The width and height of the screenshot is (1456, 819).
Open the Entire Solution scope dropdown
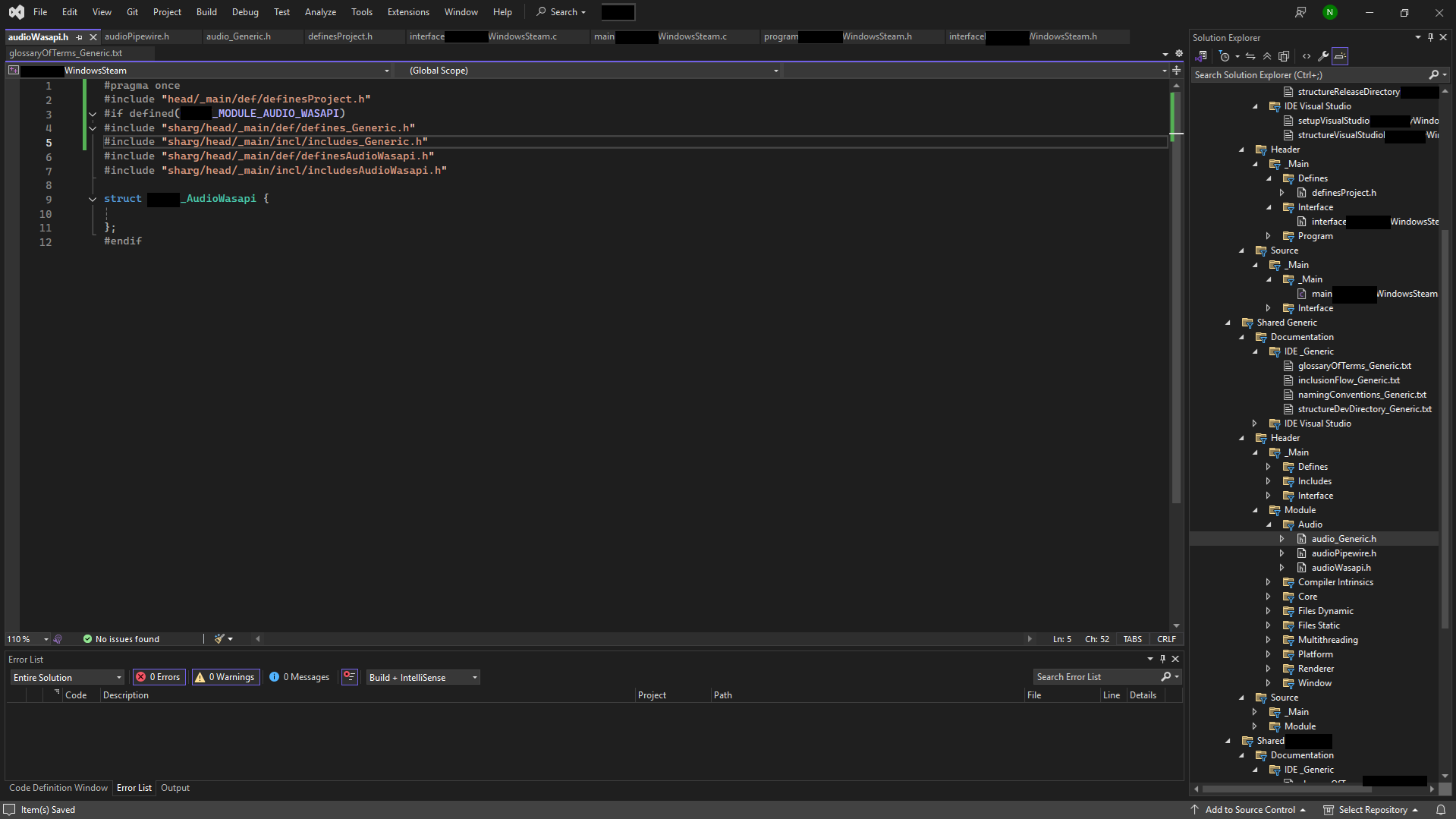[68, 678]
